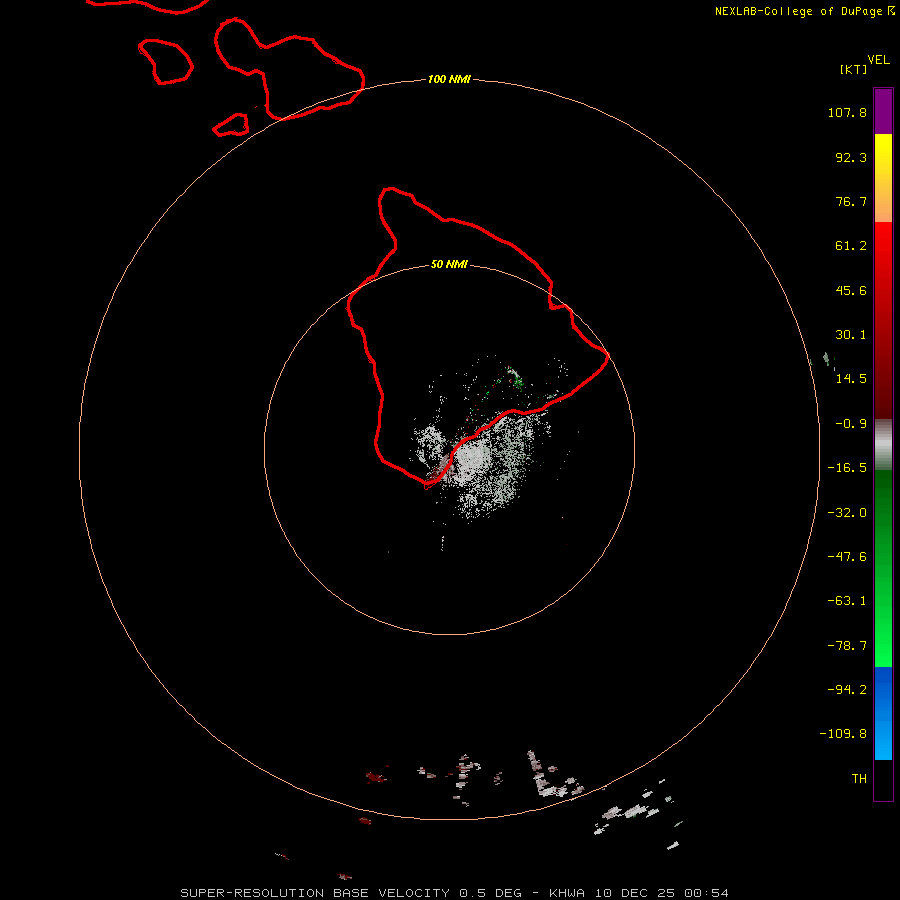This screenshot has width=900, height=900.
Task: Click the 45.6 velocity scale value
Action: [851, 290]
